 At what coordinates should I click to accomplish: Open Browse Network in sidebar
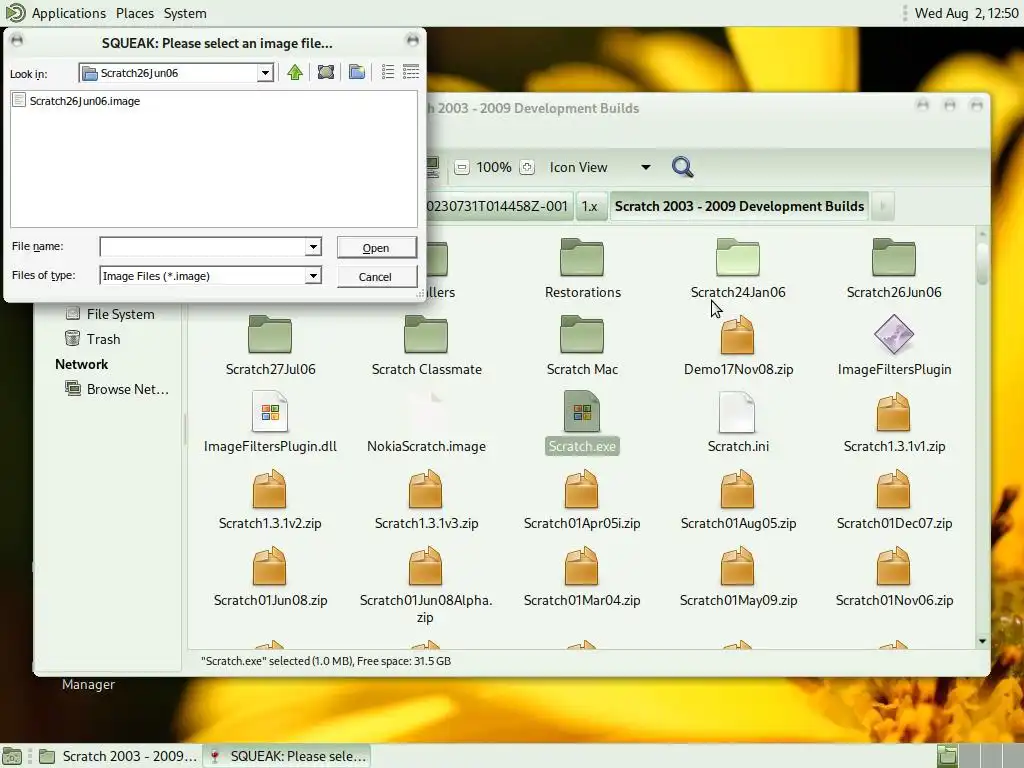(x=117, y=389)
